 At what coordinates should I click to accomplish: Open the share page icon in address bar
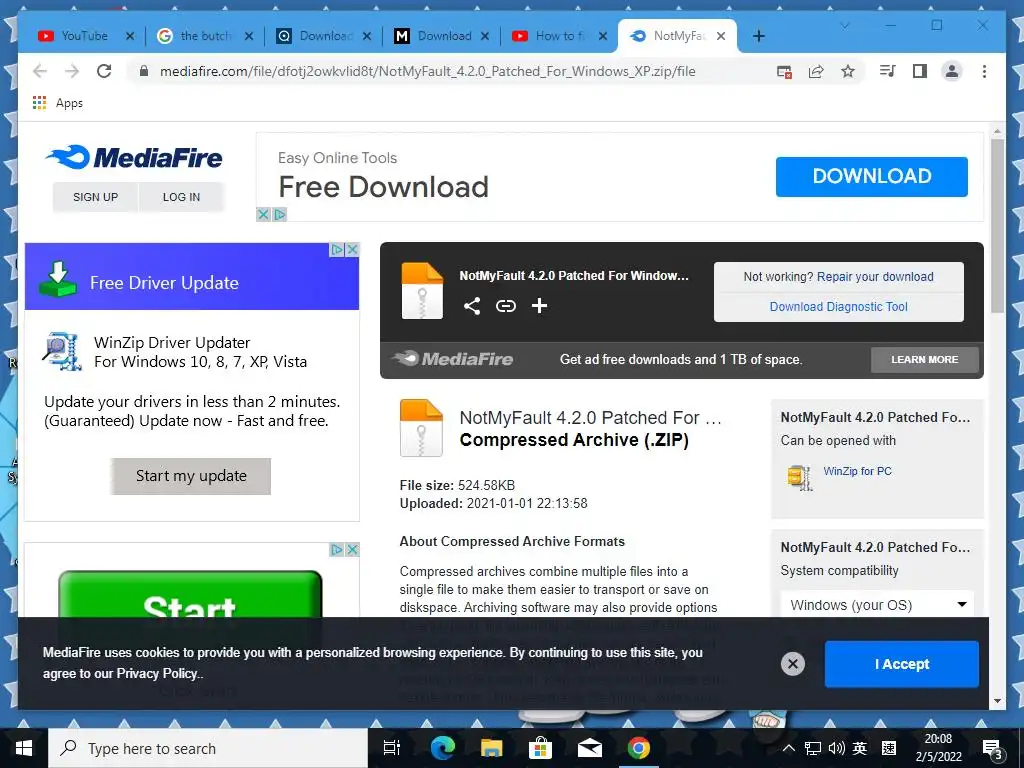tap(816, 71)
